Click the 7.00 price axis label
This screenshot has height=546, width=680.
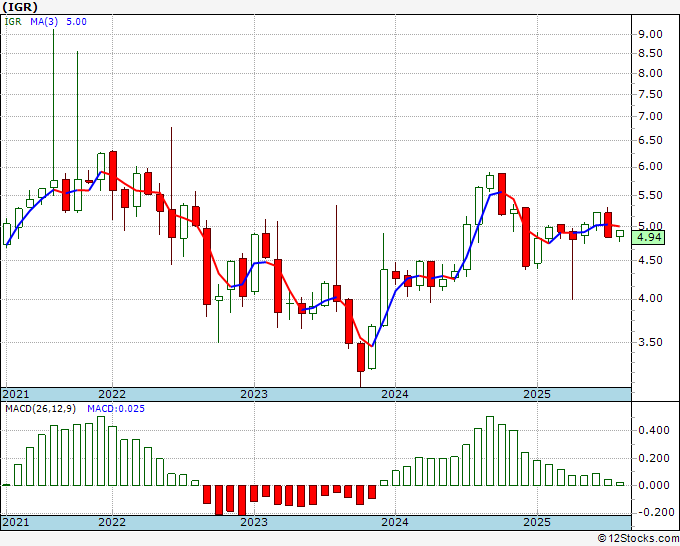pyautogui.click(x=650, y=116)
